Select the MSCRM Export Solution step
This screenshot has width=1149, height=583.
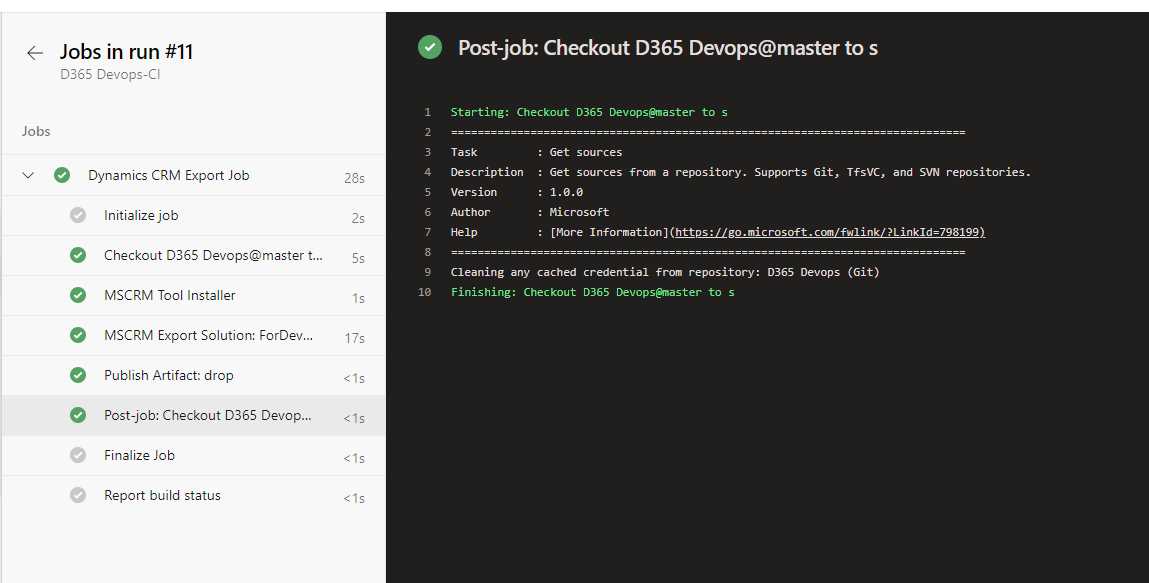[x=193, y=335]
